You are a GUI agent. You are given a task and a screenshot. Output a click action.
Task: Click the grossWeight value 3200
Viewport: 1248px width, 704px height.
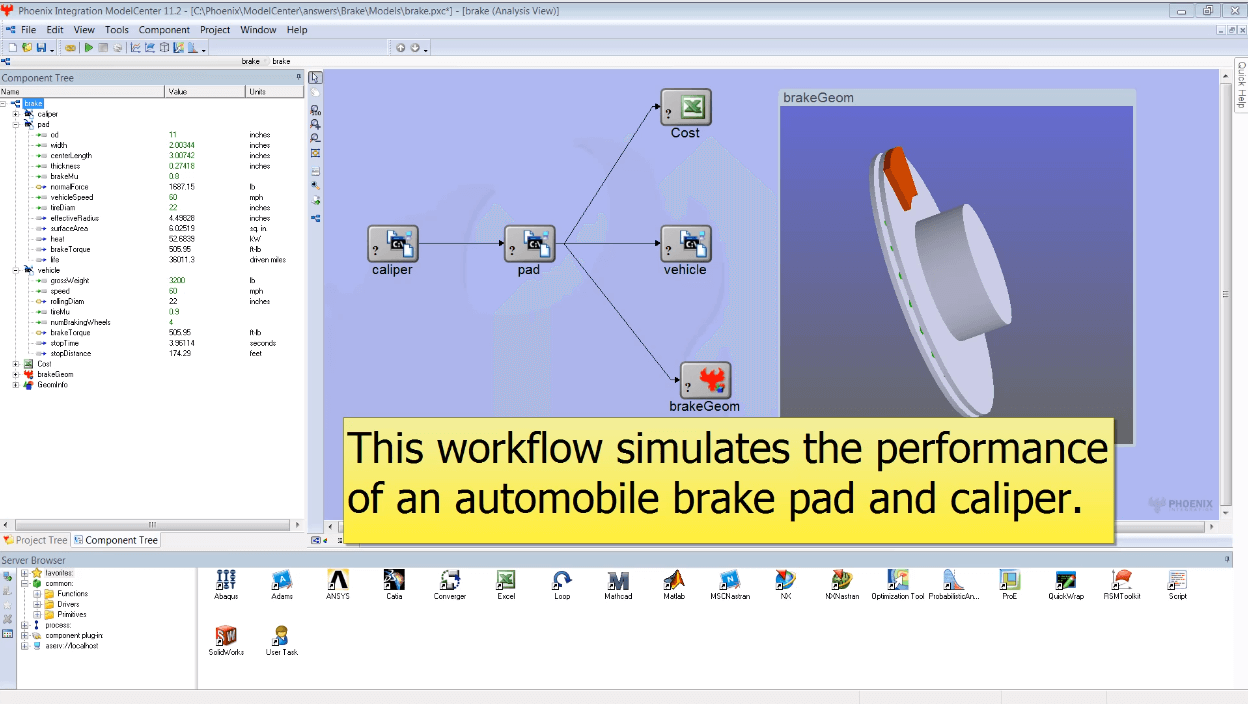click(178, 280)
